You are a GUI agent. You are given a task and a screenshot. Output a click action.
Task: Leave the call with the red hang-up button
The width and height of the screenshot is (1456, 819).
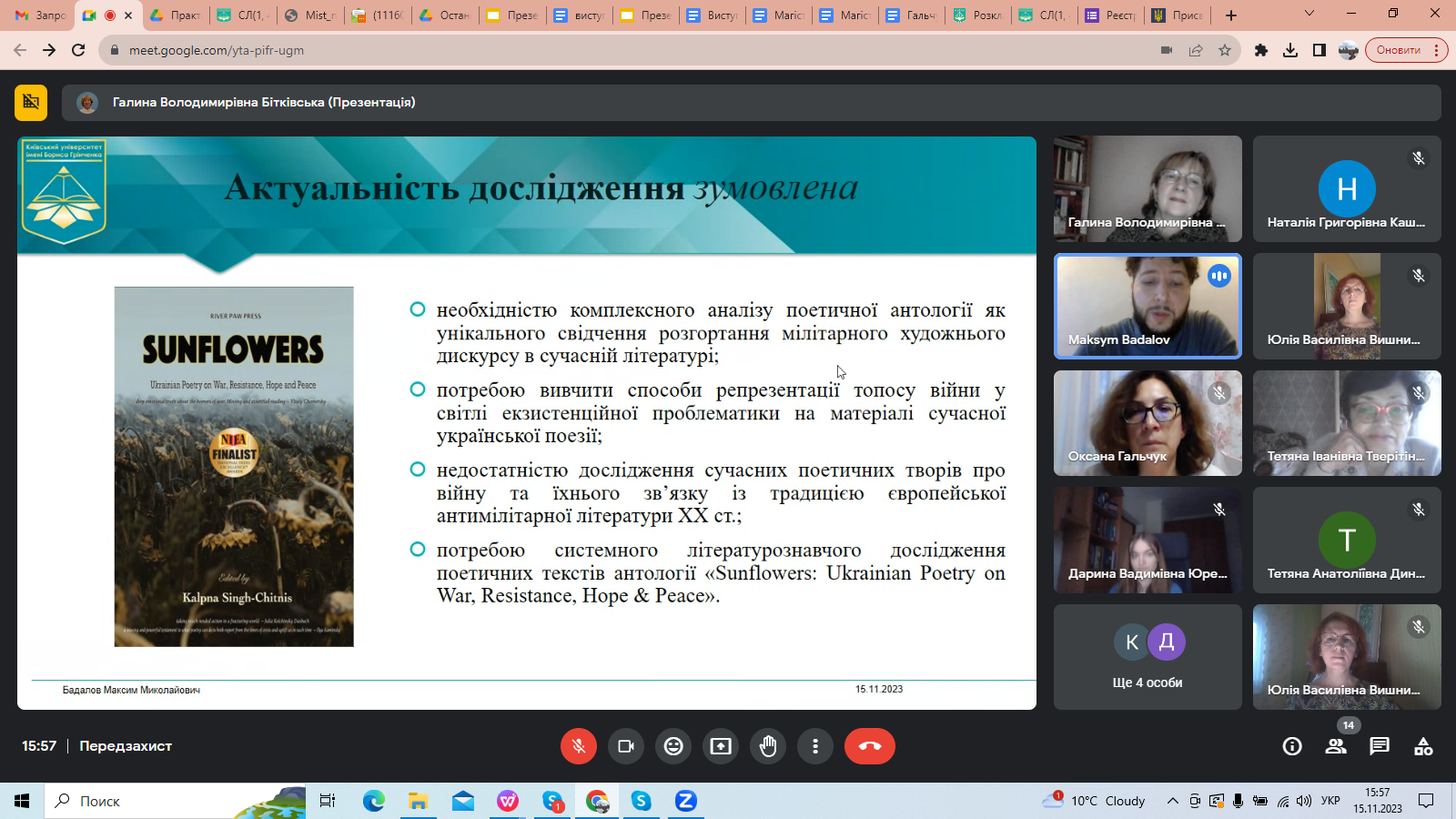(x=869, y=746)
